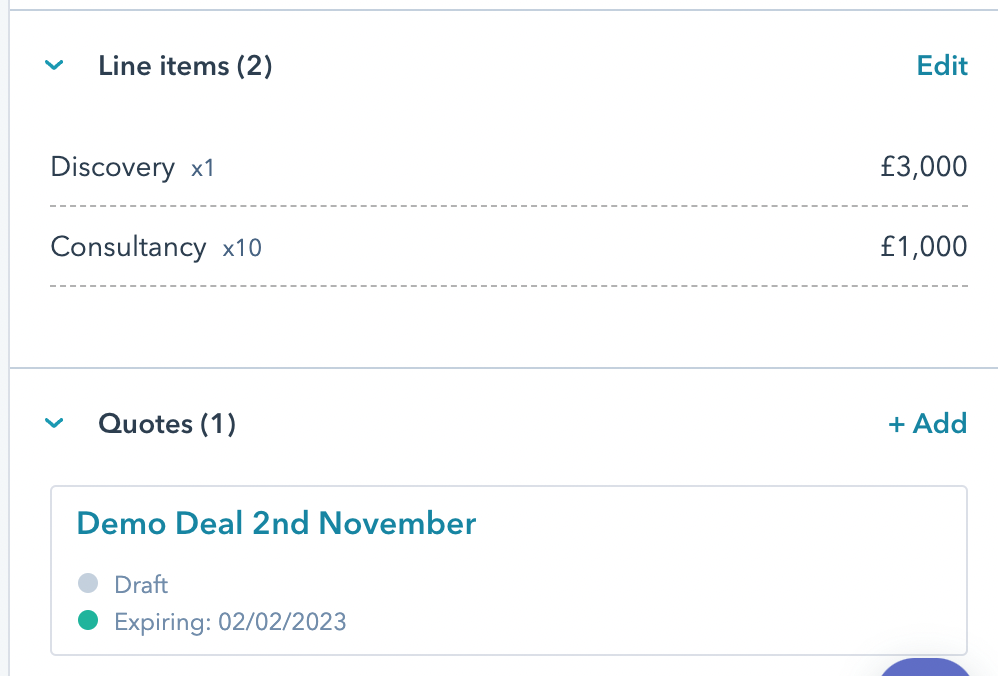Viewport: 998px width, 676px height.
Task: Click the Line items (2) section header
Action: 184,65
